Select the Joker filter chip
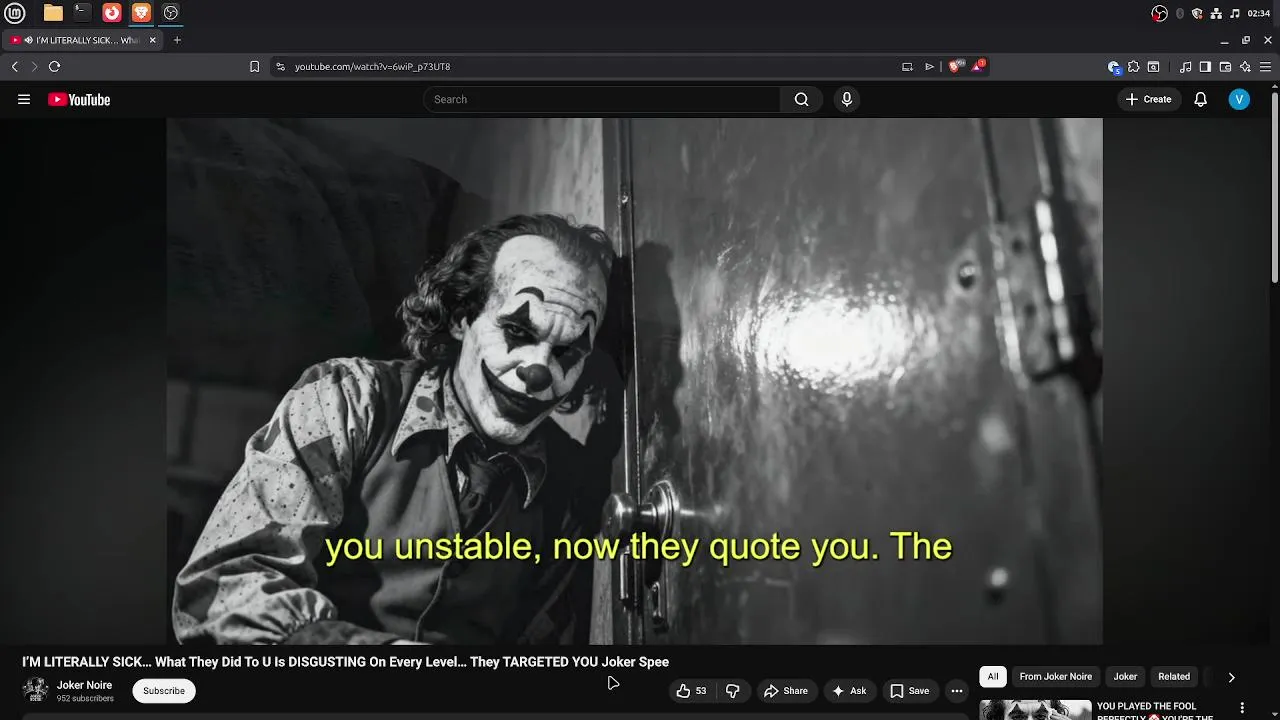Image resolution: width=1280 pixels, height=720 pixels. point(1125,677)
